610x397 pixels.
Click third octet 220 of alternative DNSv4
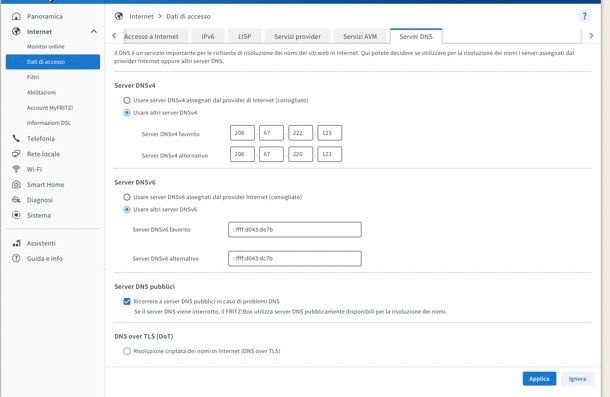tap(300, 154)
